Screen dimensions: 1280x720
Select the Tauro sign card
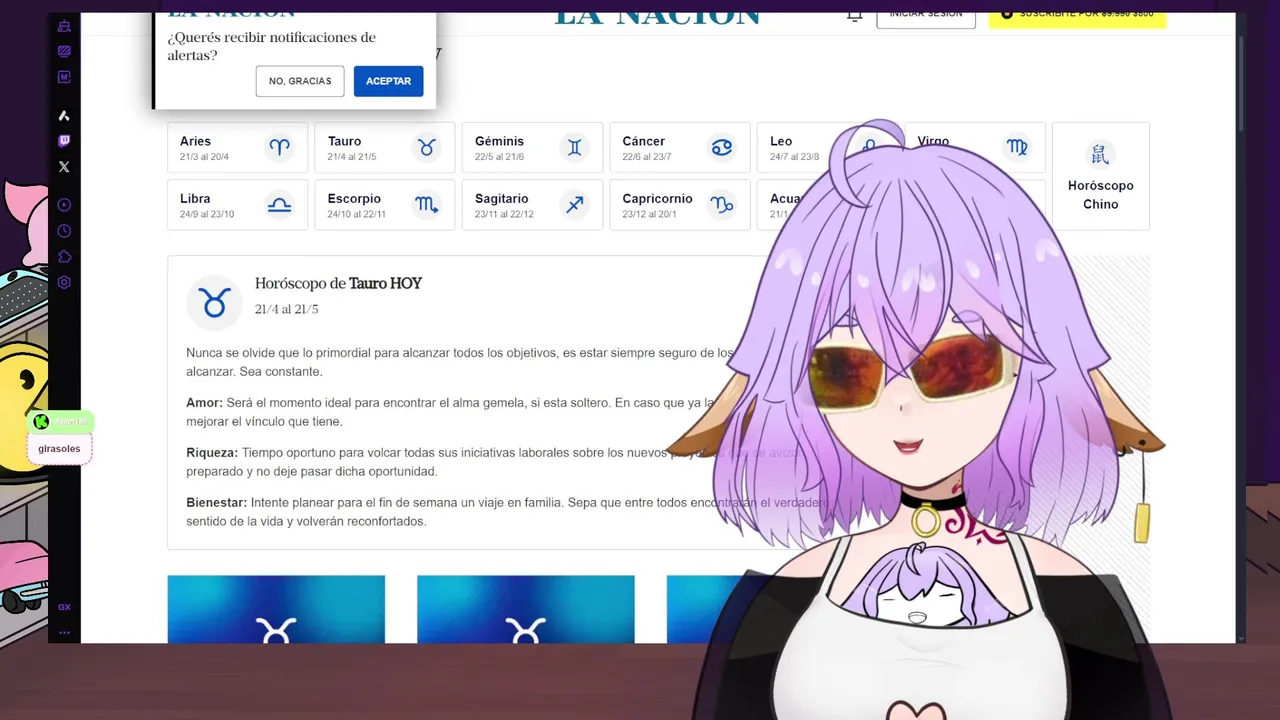(385, 148)
